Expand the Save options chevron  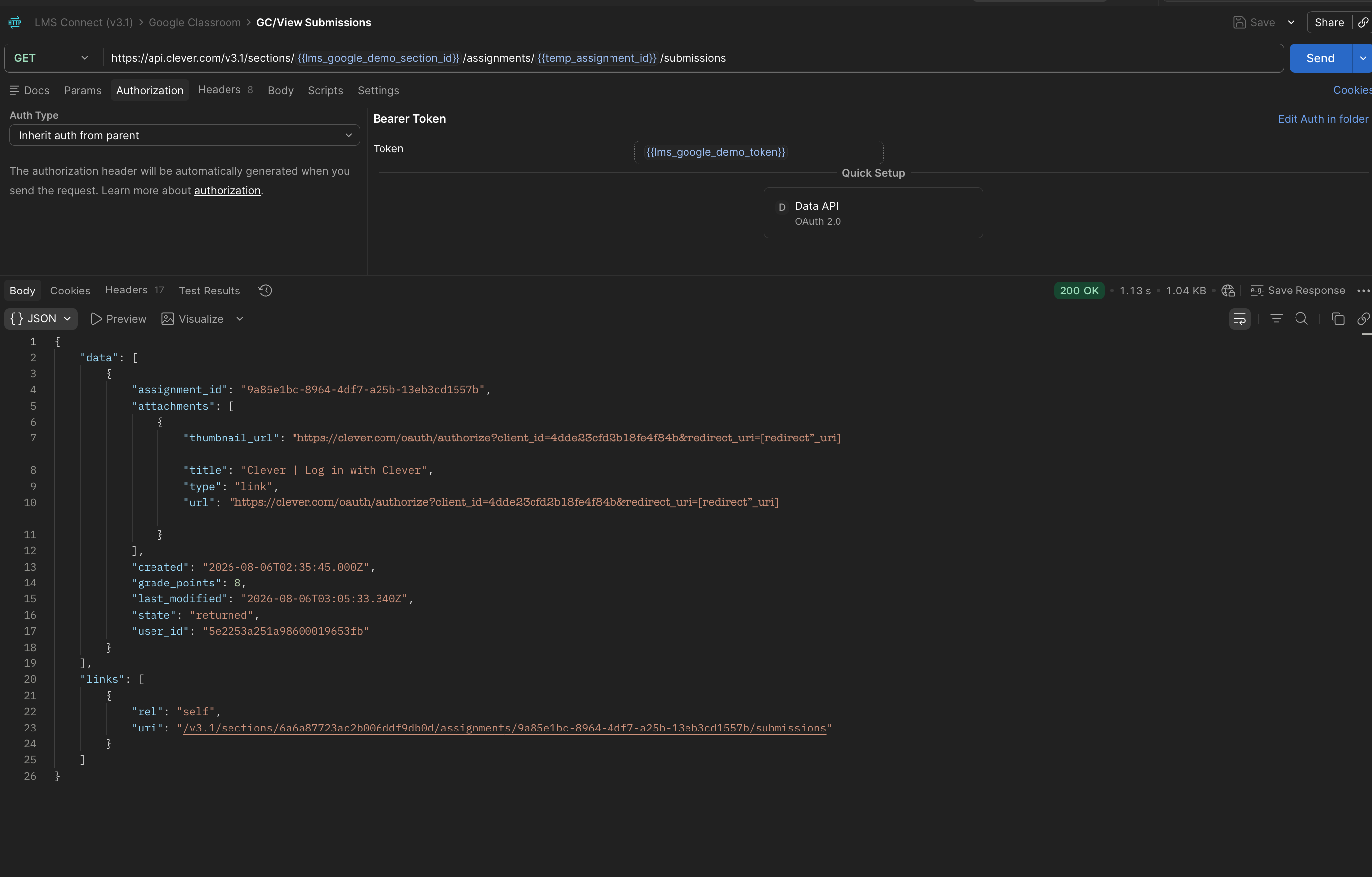click(x=1291, y=22)
